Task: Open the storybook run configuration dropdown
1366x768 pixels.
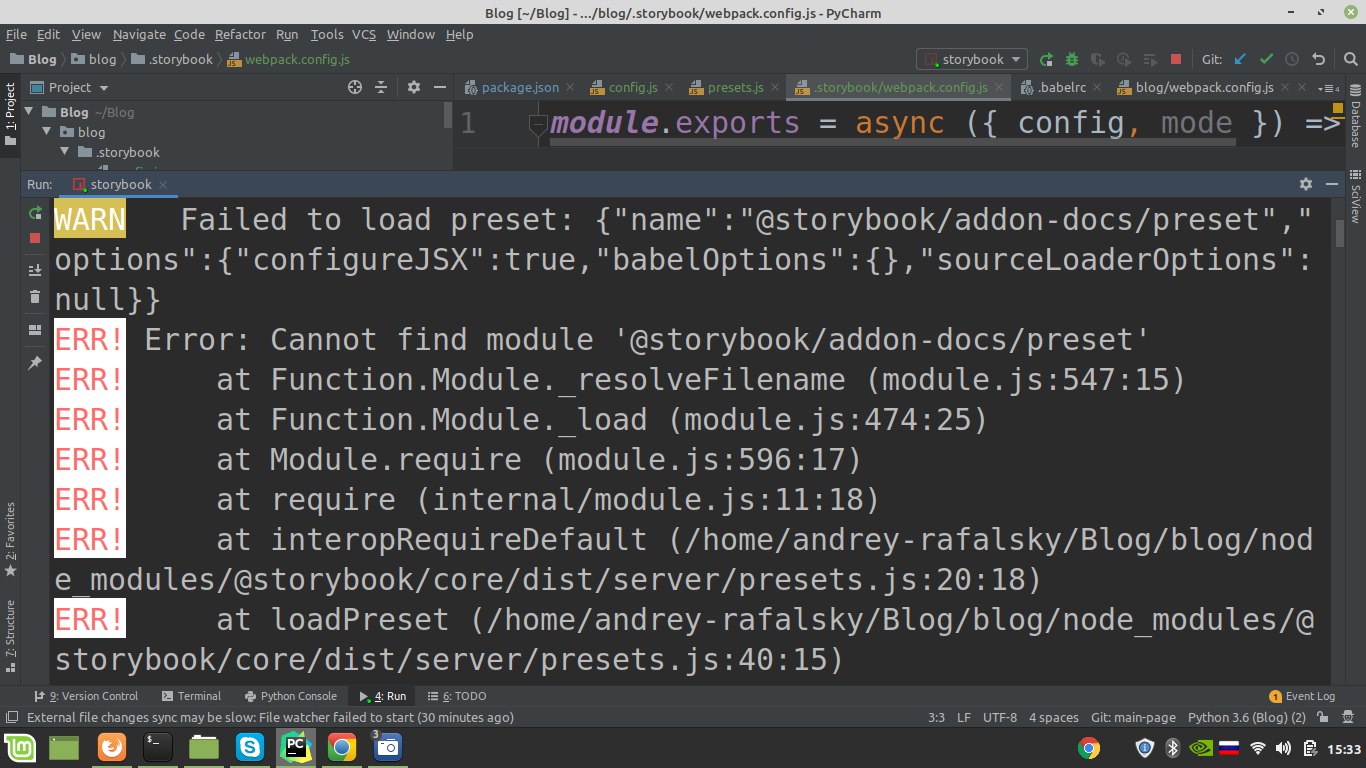Action: point(972,60)
